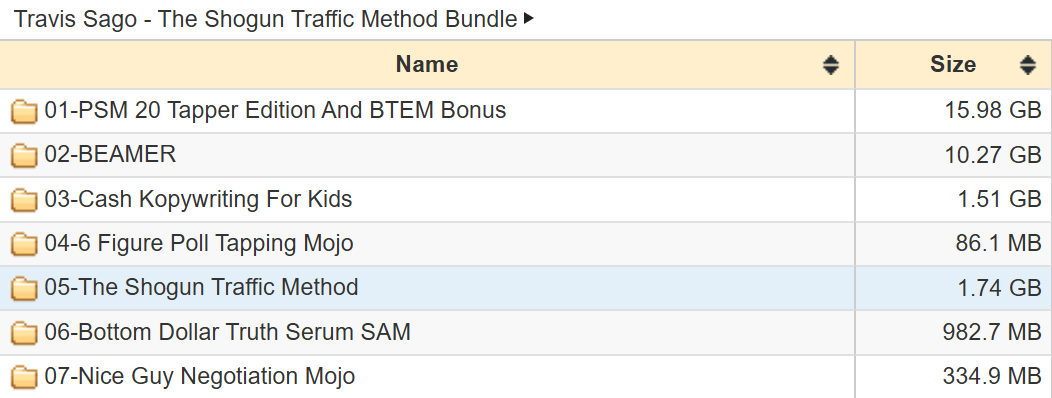Click the Travis Sago bundle breadcrumb title
Image resolution: width=1052 pixels, height=398 pixels.
266,19
